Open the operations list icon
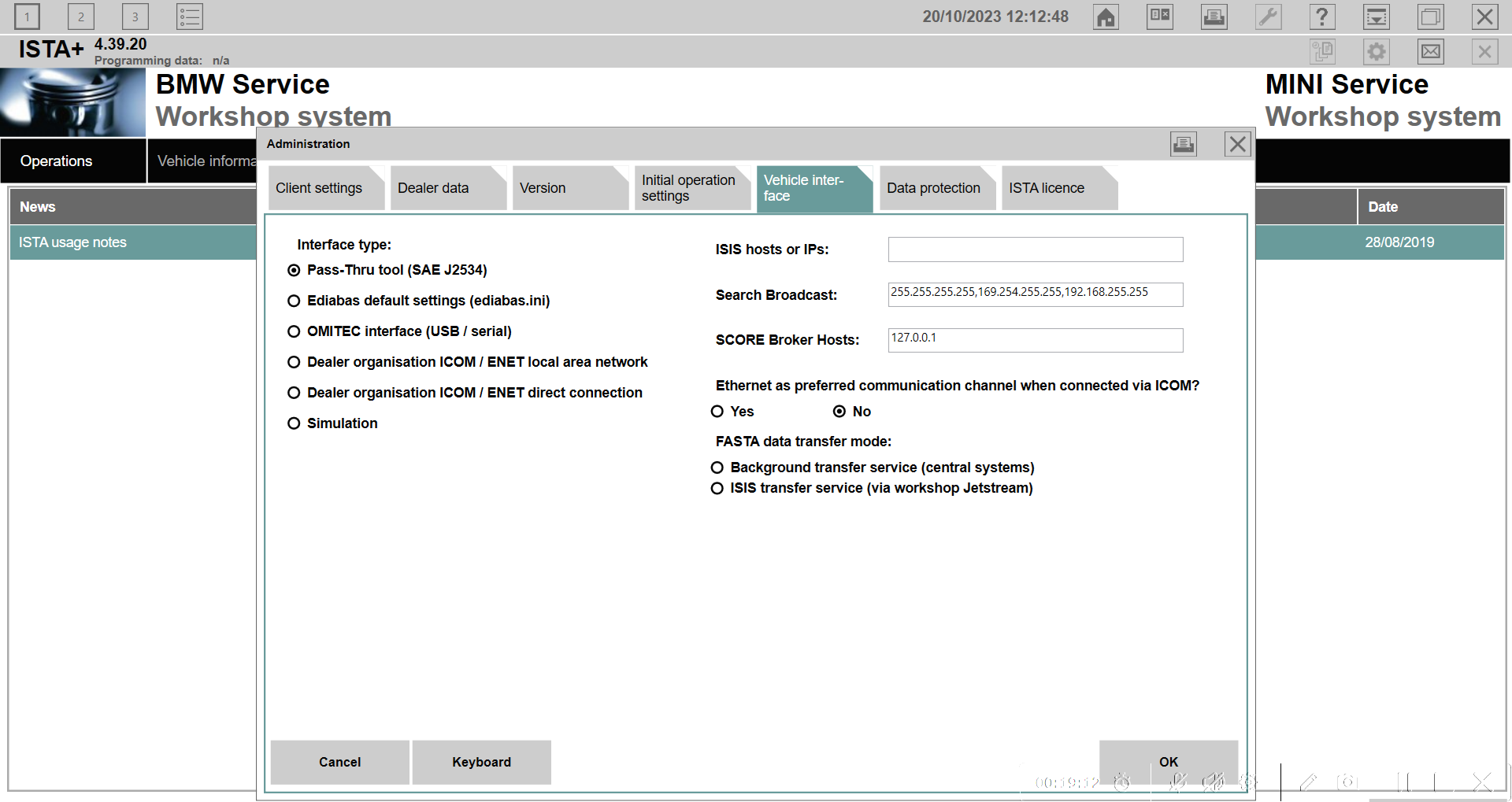The width and height of the screenshot is (1512, 802). (189, 17)
